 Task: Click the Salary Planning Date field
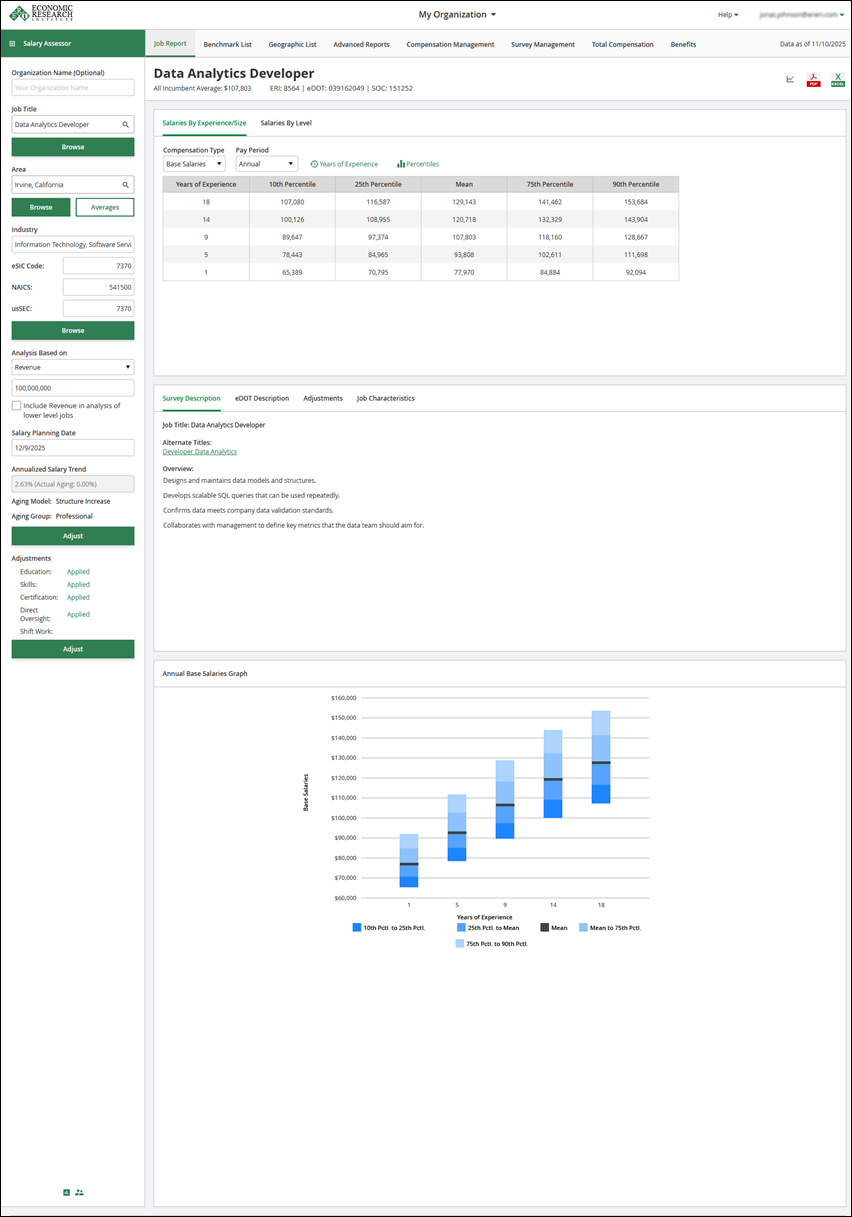[73, 448]
